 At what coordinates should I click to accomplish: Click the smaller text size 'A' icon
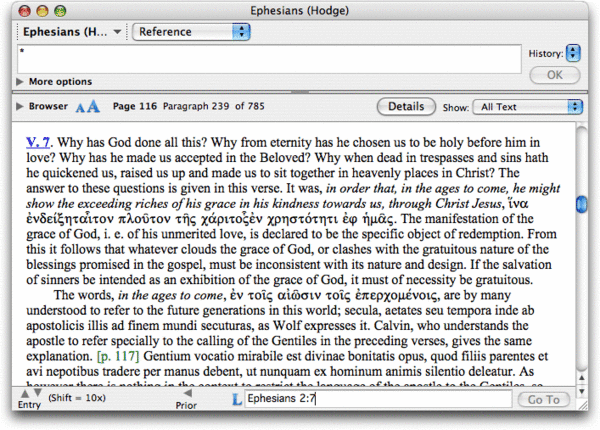point(80,106)
